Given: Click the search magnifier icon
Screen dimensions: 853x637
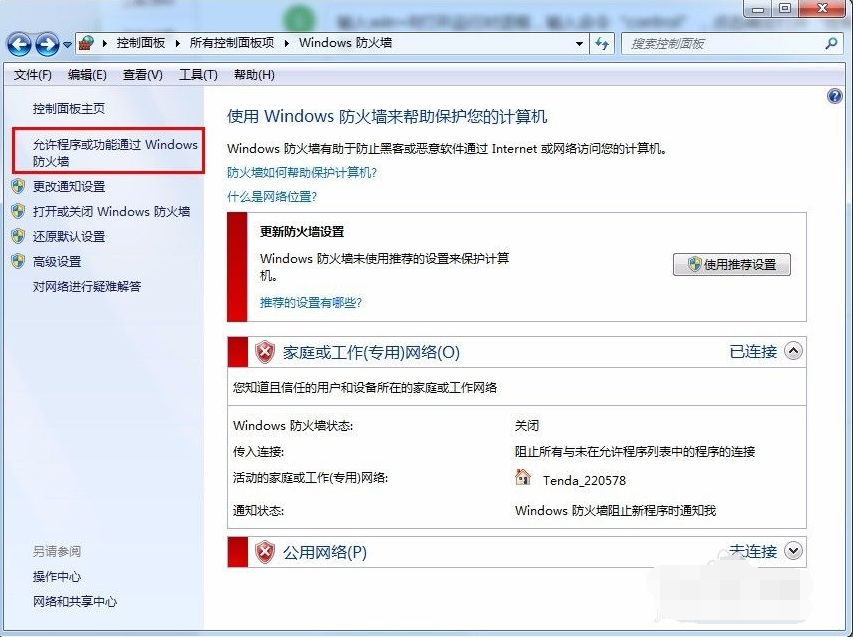Looking at the screenshot, I should tap(831, 44).
